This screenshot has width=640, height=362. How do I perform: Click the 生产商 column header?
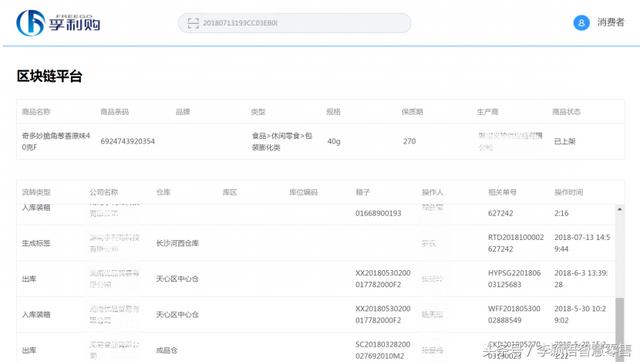click(487, 111)
